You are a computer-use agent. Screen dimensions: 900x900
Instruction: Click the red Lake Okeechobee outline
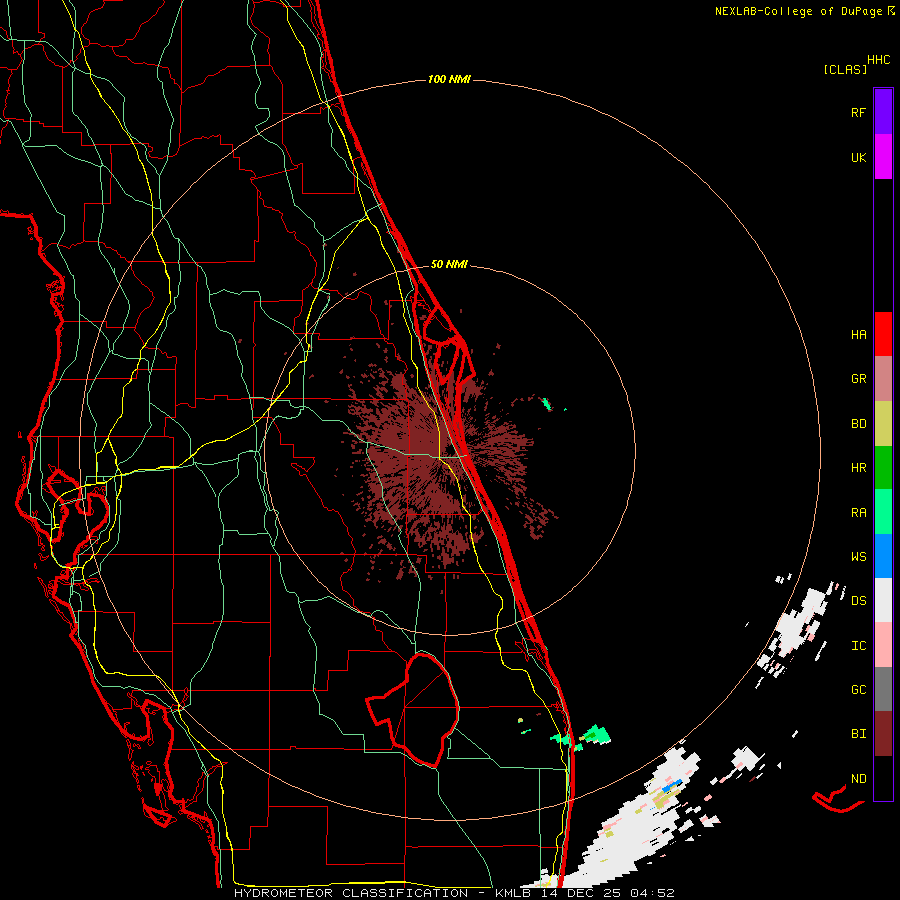413,710
